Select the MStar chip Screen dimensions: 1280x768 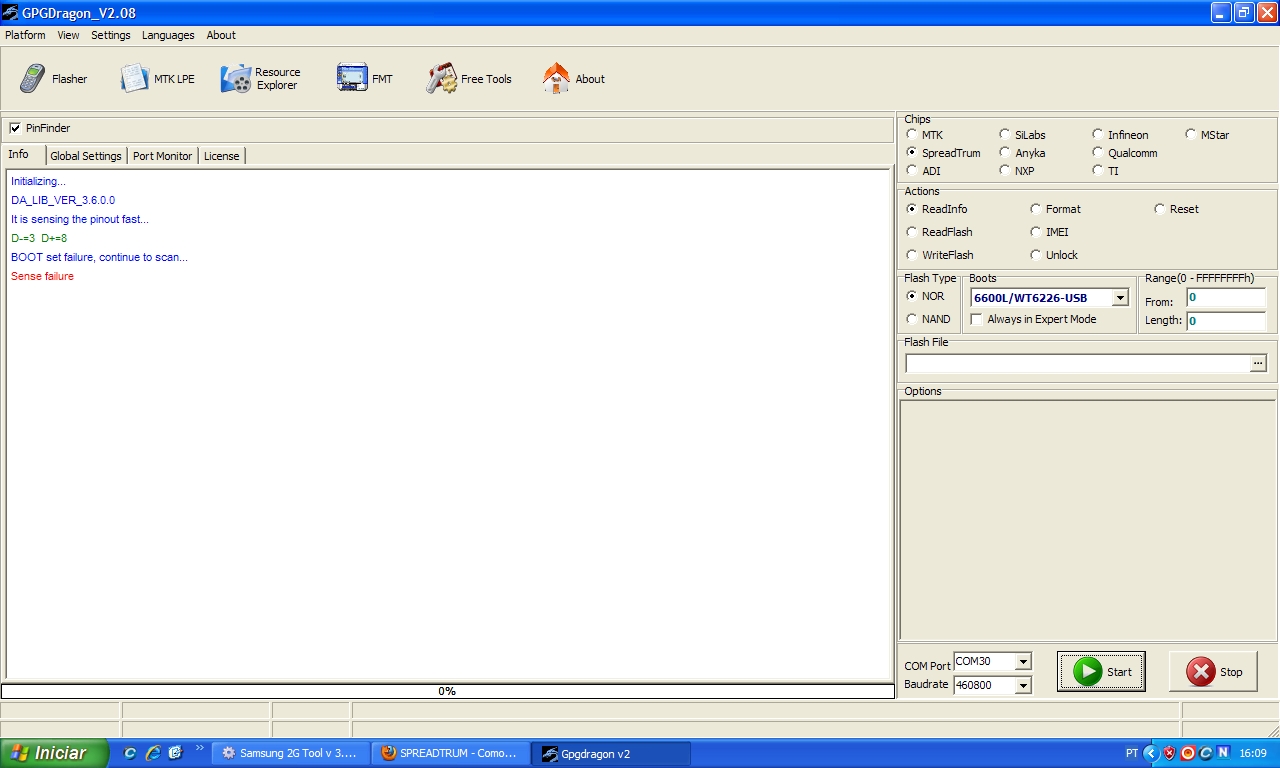[x=1191, y=135]
